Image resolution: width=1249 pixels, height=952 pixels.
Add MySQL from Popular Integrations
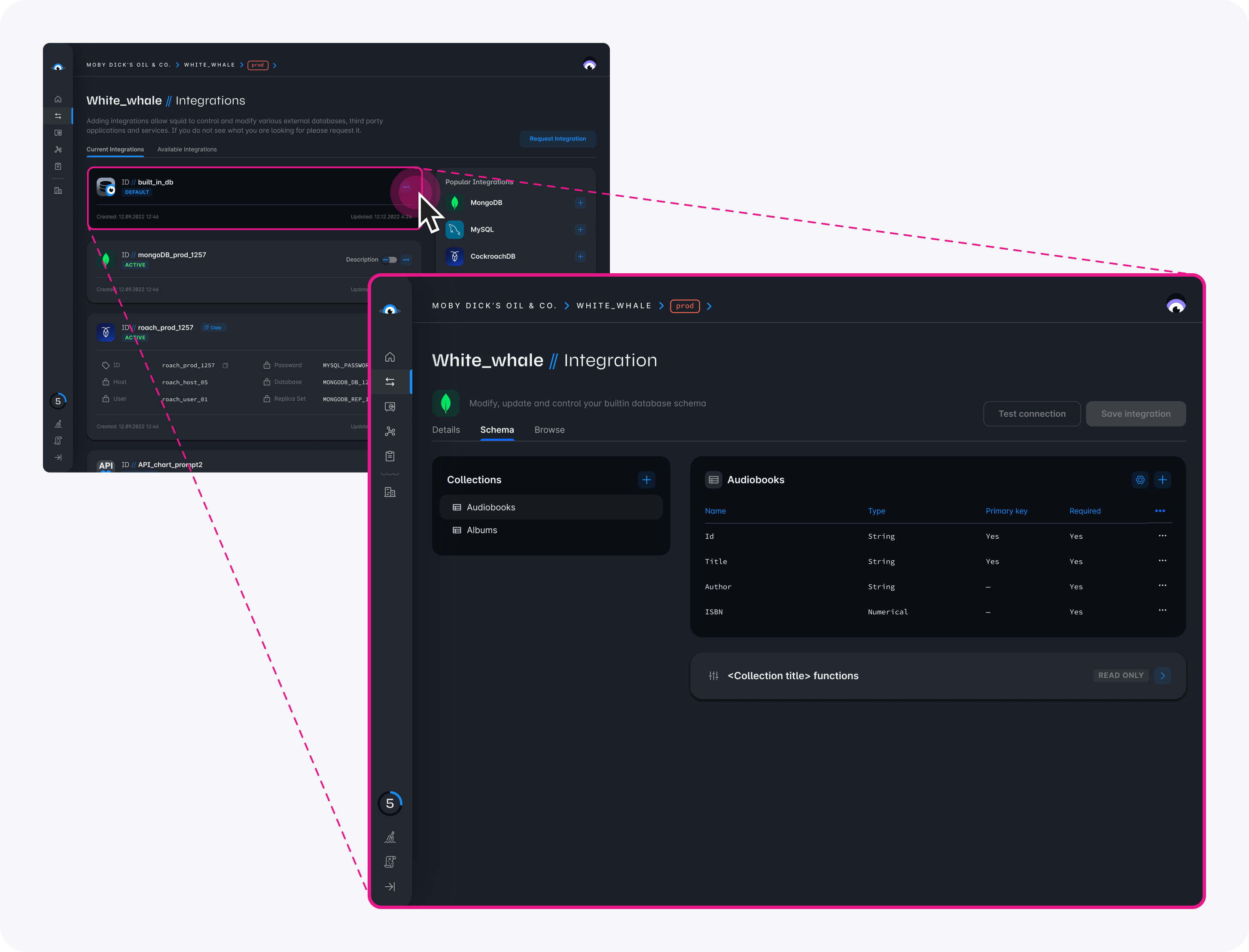point(580,229)
